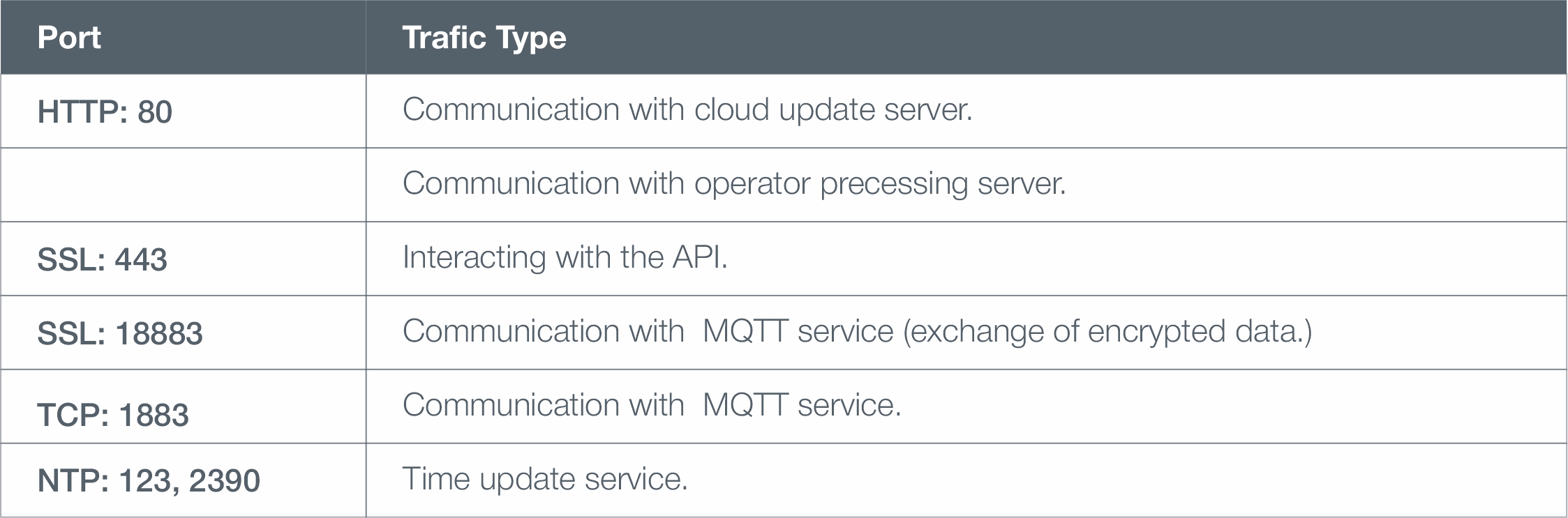Click the word "API" in the SSL 443 row
Screen dimensions: 1568x518
click(697, 257)
